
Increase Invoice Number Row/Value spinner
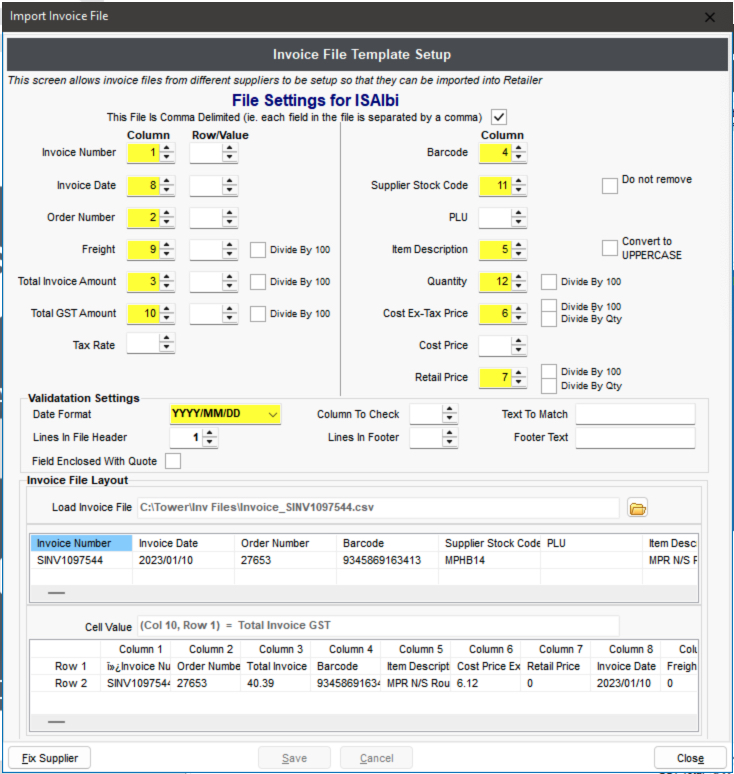point(230,148)
